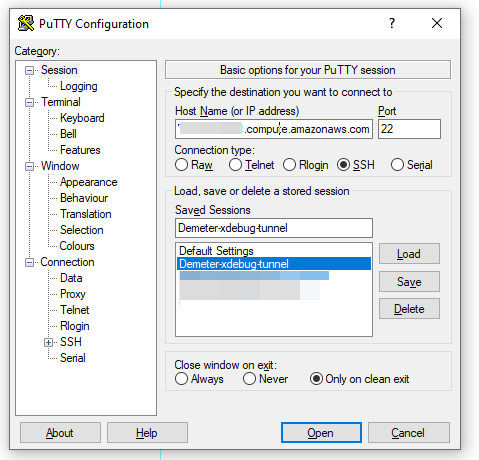Open the Logging category
This screenshot has height=460, width=479.
coord(79,86)
